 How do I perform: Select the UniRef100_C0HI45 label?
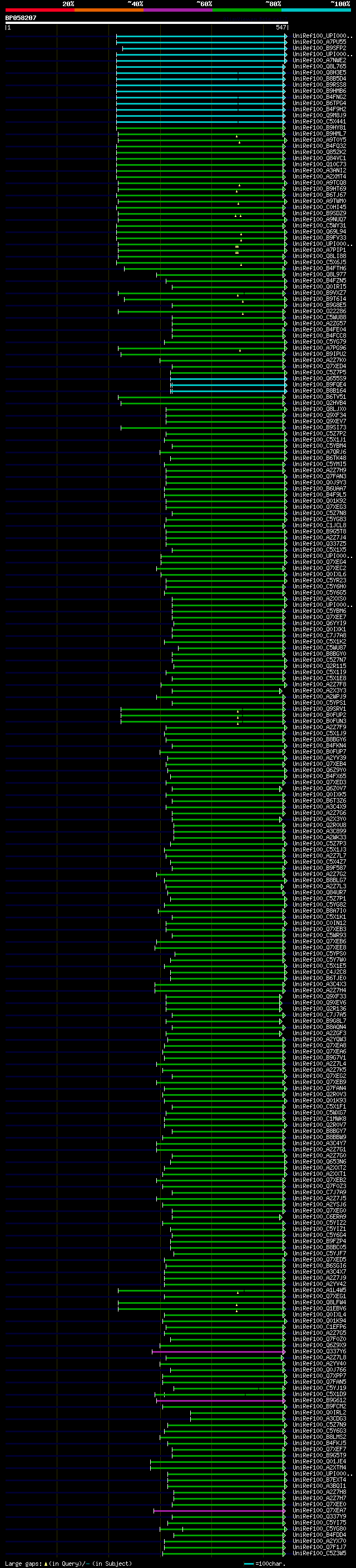click(x=319, y=207)
